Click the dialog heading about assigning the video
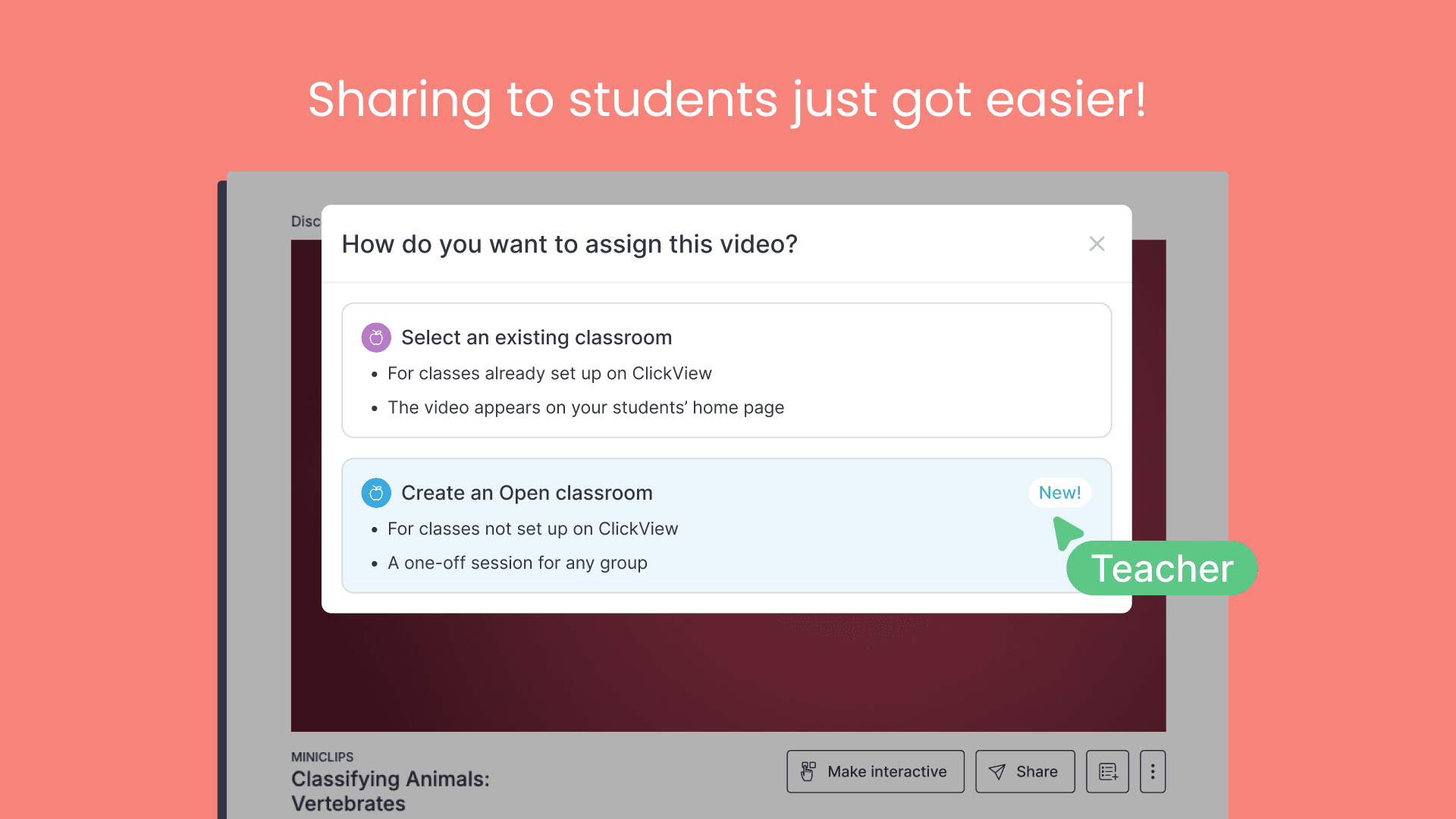Screen dimensions: 1456x819 570,244
